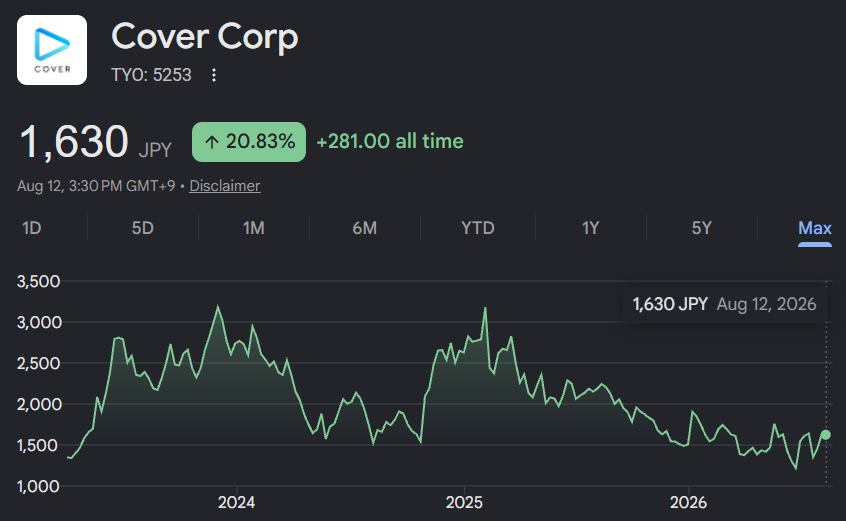Click the 1,000 y-axis label
Viewport: 846px width, 521px height.
click(x=38, y=486)
